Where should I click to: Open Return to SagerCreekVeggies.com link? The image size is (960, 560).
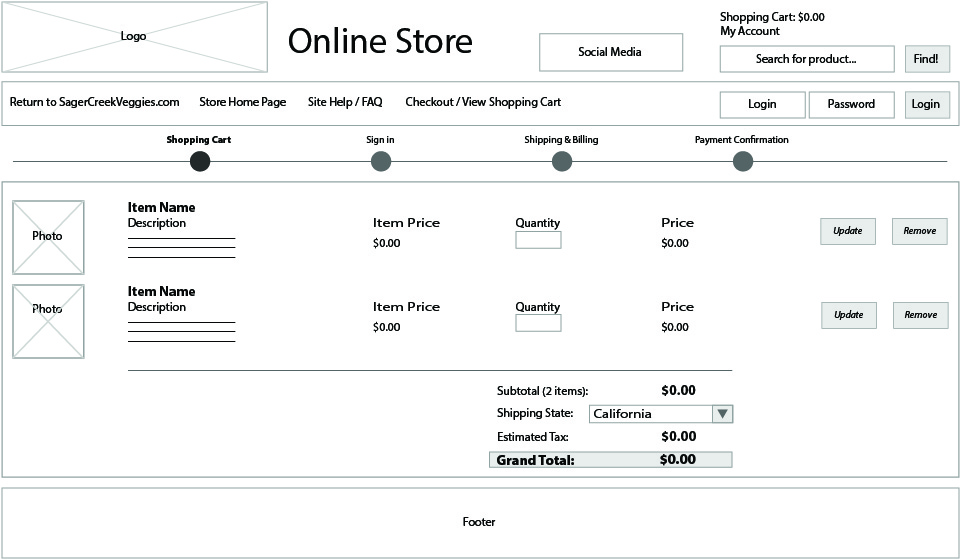coord(95,102)
